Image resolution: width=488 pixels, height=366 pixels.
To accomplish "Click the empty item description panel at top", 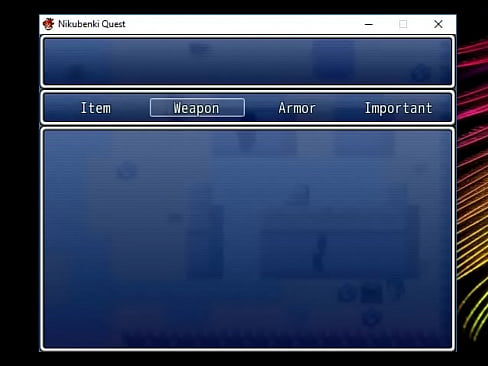I will (x=247, y=62).
